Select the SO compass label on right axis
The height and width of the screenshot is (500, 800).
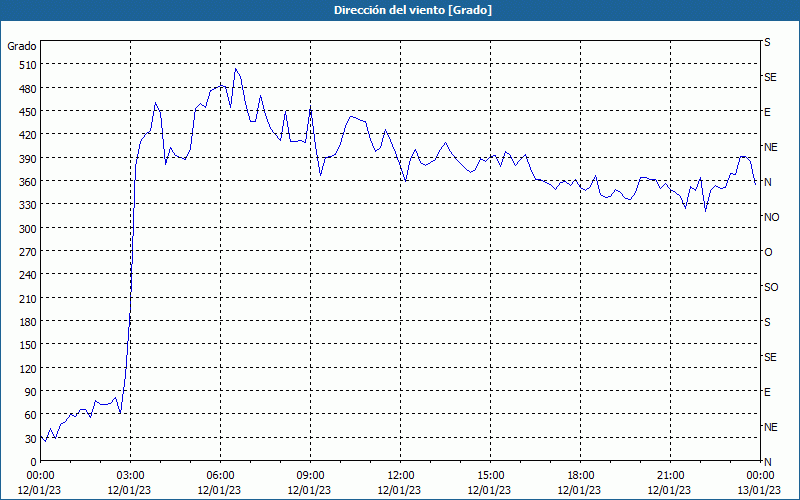click(x=771, y=288)
